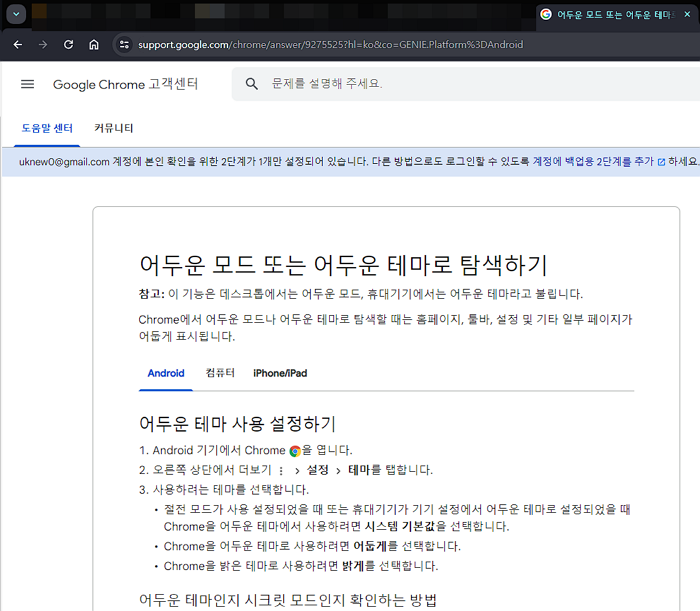Open Google Chrome 고객센터 home link

click(x=125, y=84)
